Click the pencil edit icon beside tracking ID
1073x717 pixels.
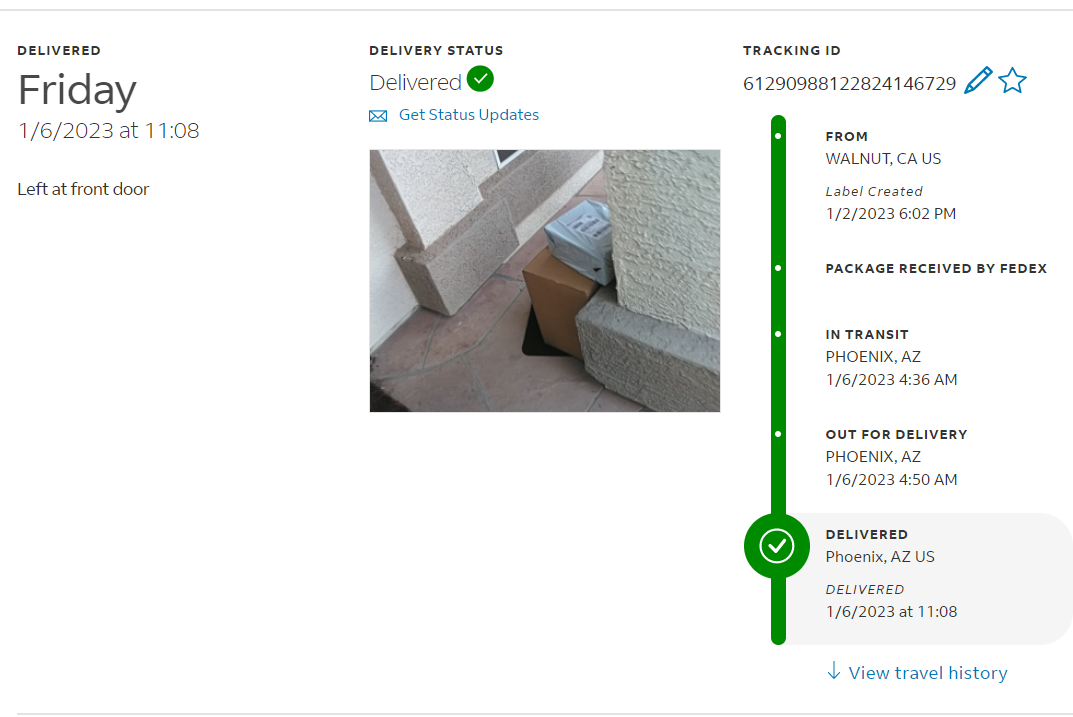coord(978,81)
